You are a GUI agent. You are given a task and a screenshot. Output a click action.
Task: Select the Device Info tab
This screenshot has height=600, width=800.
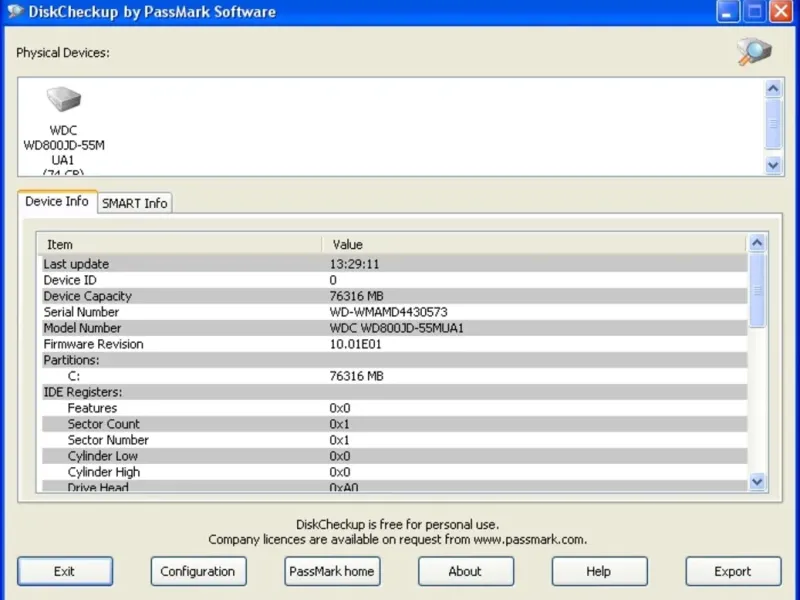click(x=57, y=202)
